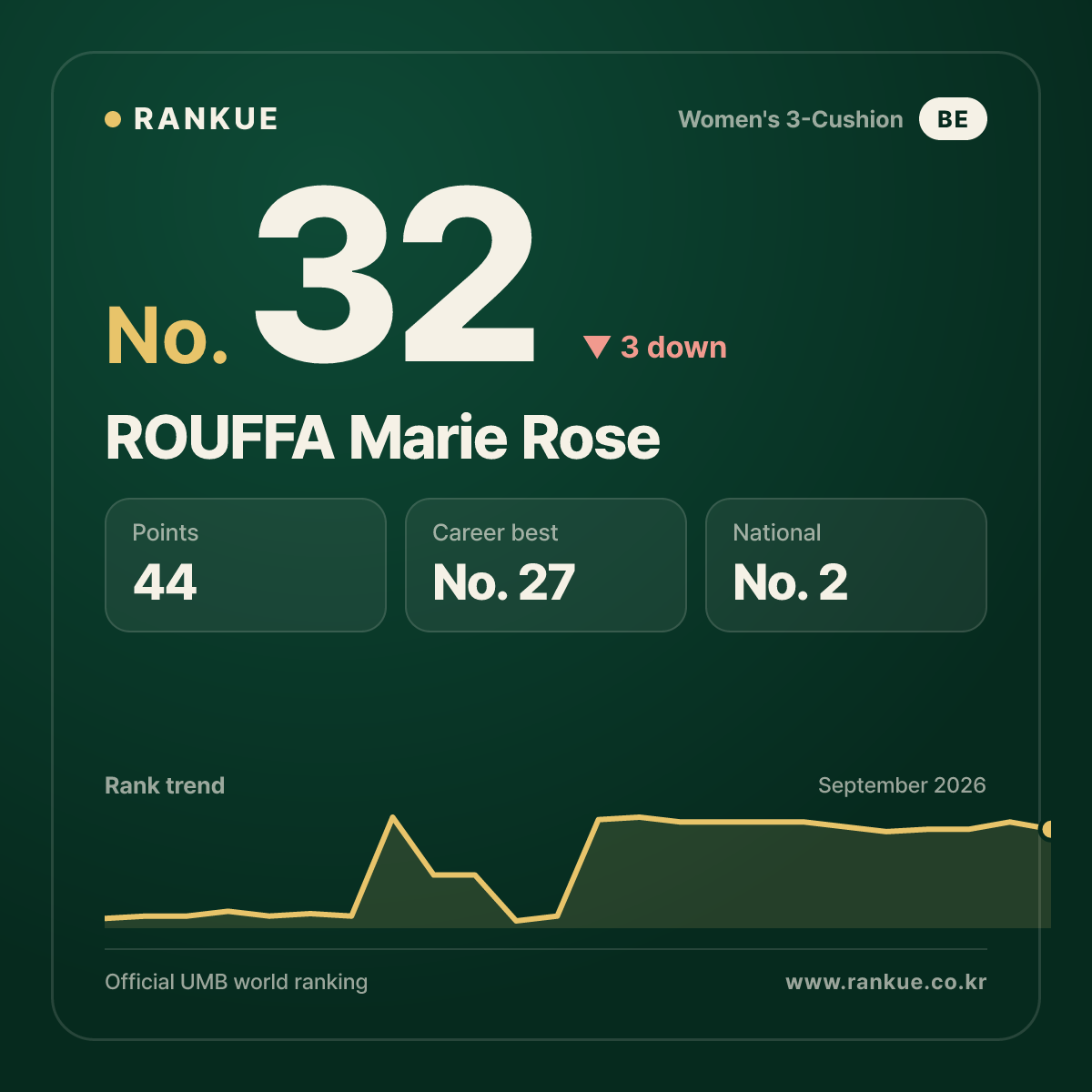Screen dimensions: 1092x1092
Task: Open the National No. 2 card
Action: coord(846,565)
